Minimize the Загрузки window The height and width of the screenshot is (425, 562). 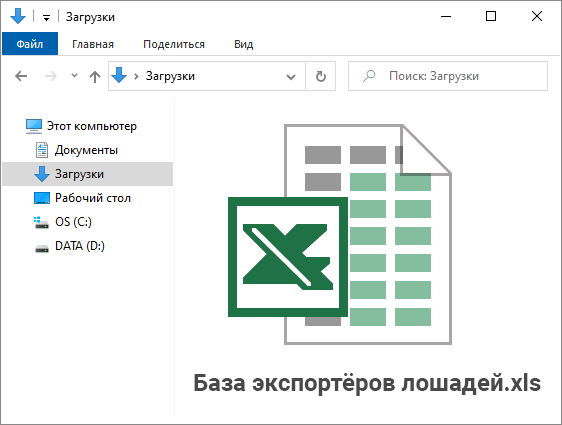(446, 16)
